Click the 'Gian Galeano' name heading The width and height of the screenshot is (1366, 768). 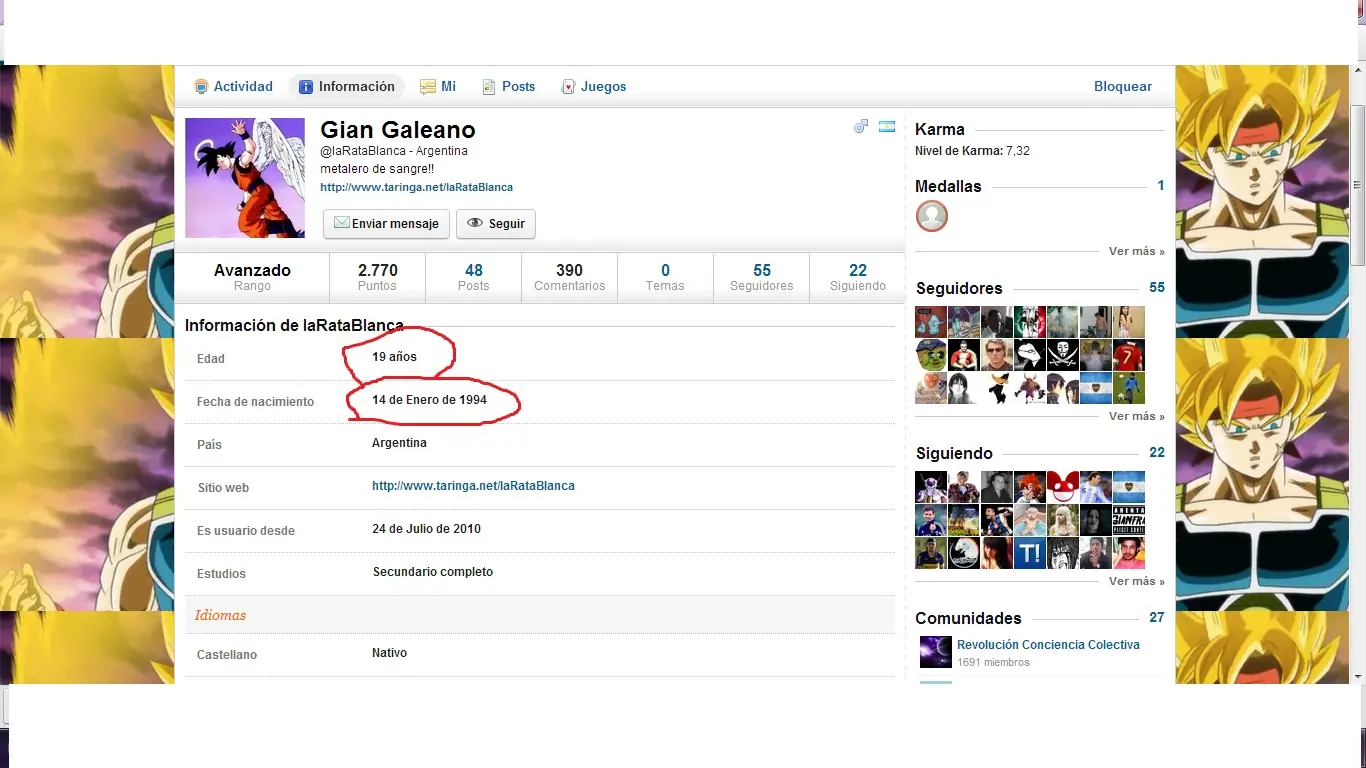tap(398, 130)
